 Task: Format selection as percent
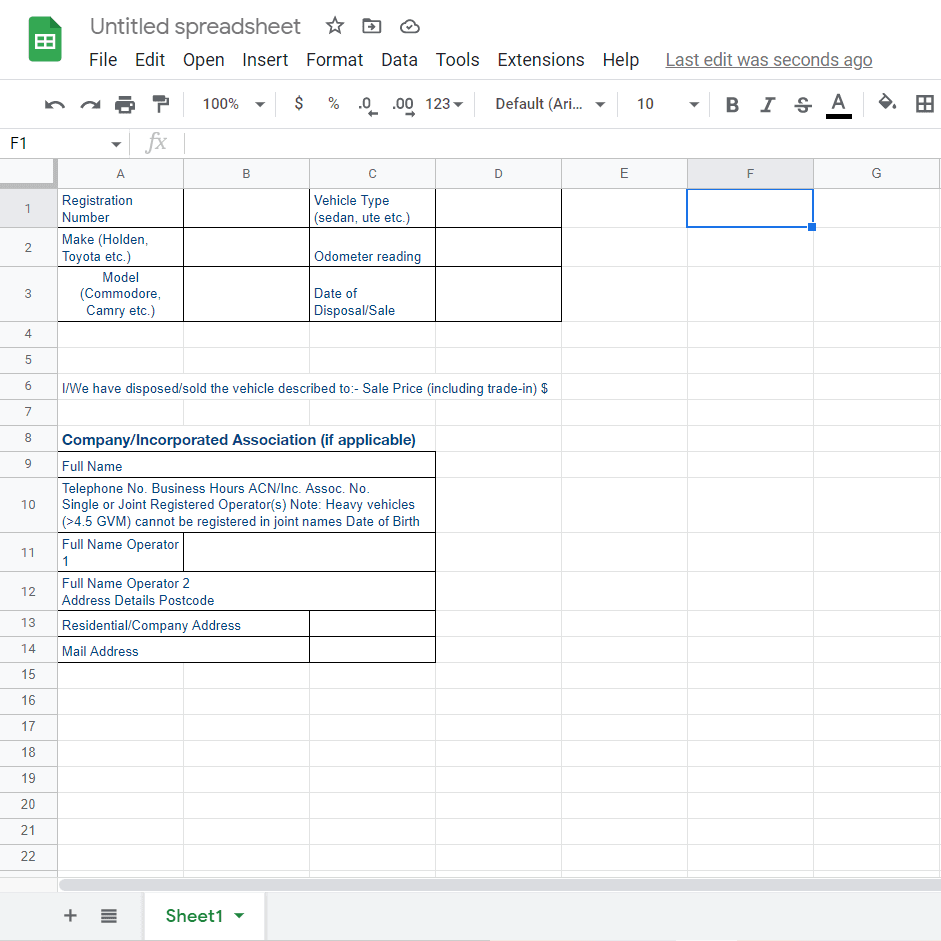click(x=334, y=104)
